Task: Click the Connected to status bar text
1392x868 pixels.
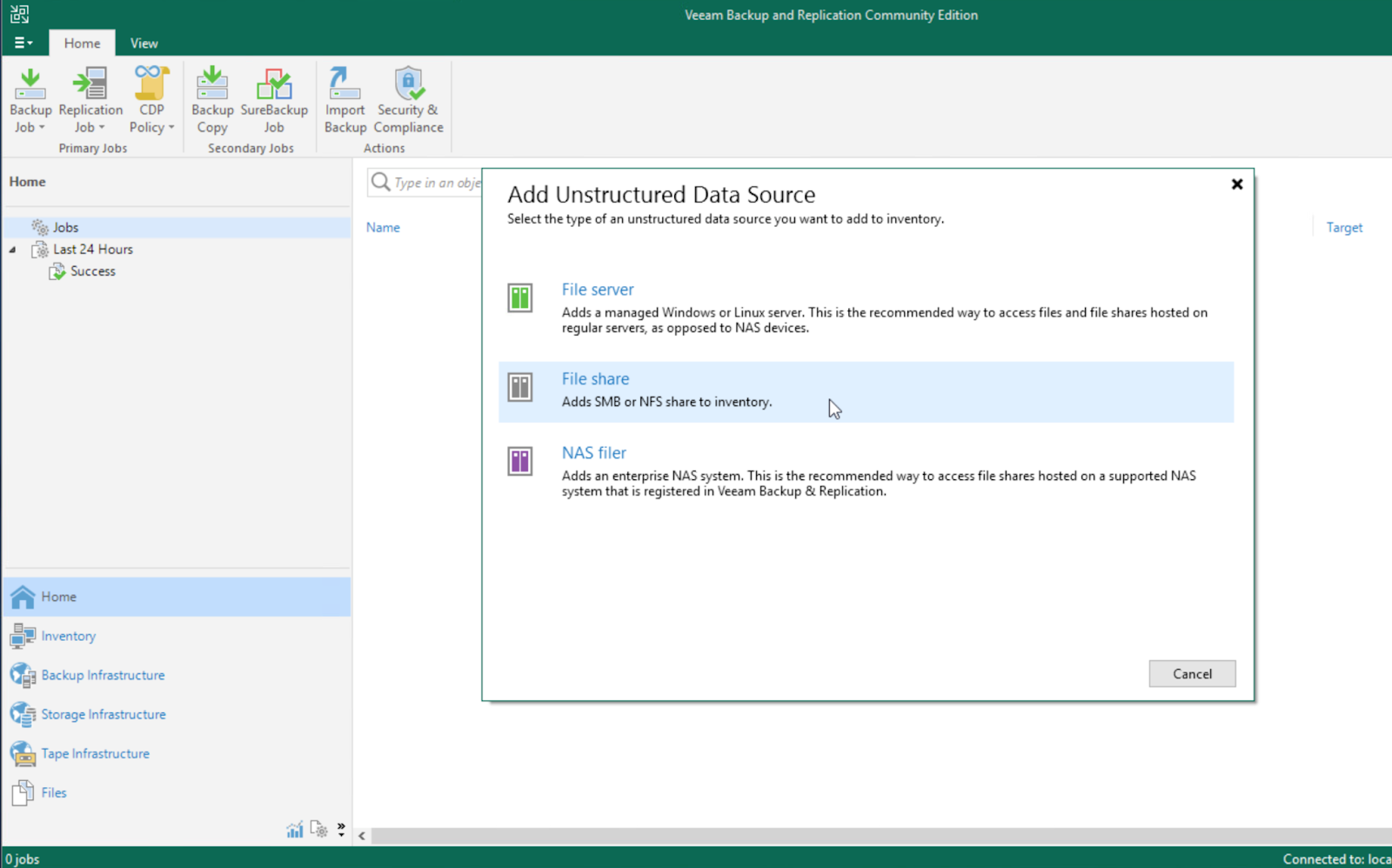Action: pos(1337,859)
